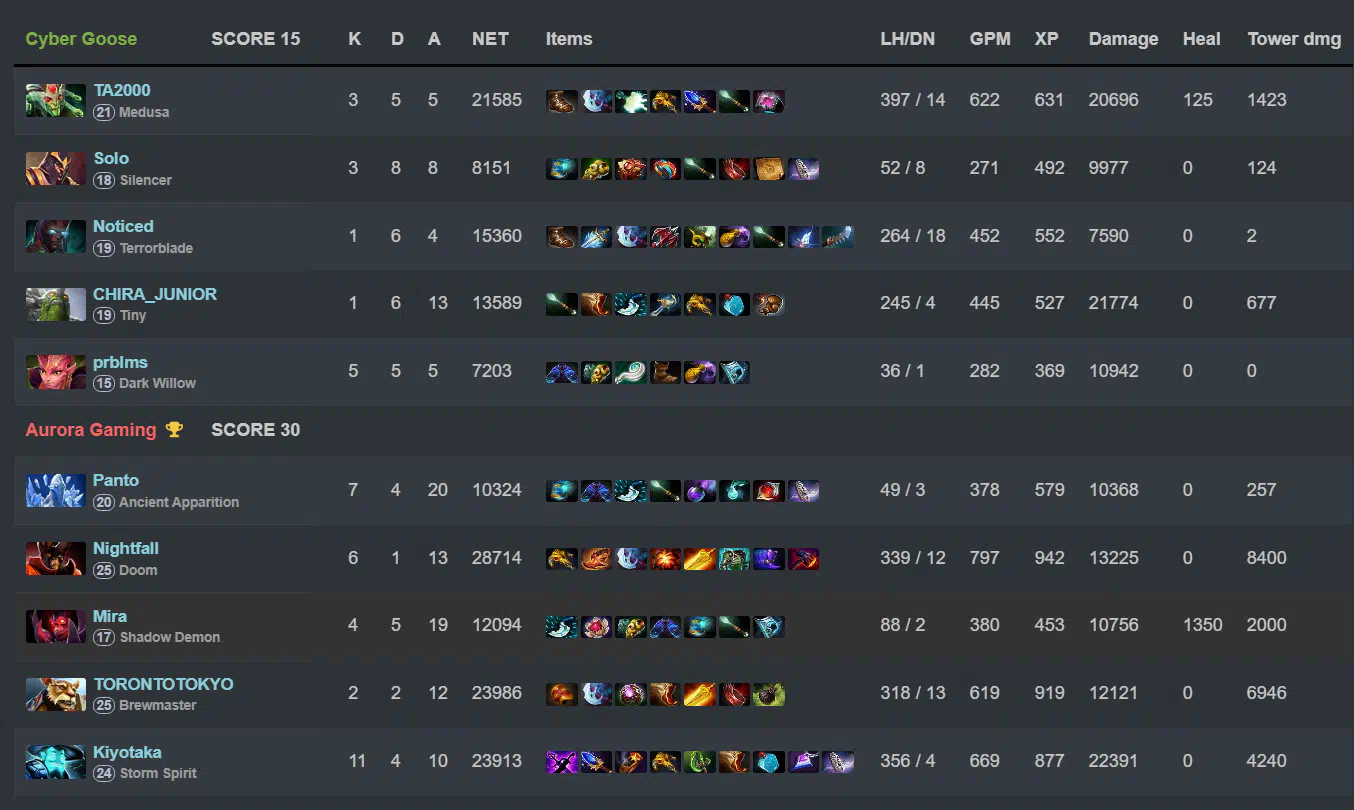Viewport: 1354px width, 810px height.
Task: Open the Aurora Gaming team link
Action: (91, 430)
